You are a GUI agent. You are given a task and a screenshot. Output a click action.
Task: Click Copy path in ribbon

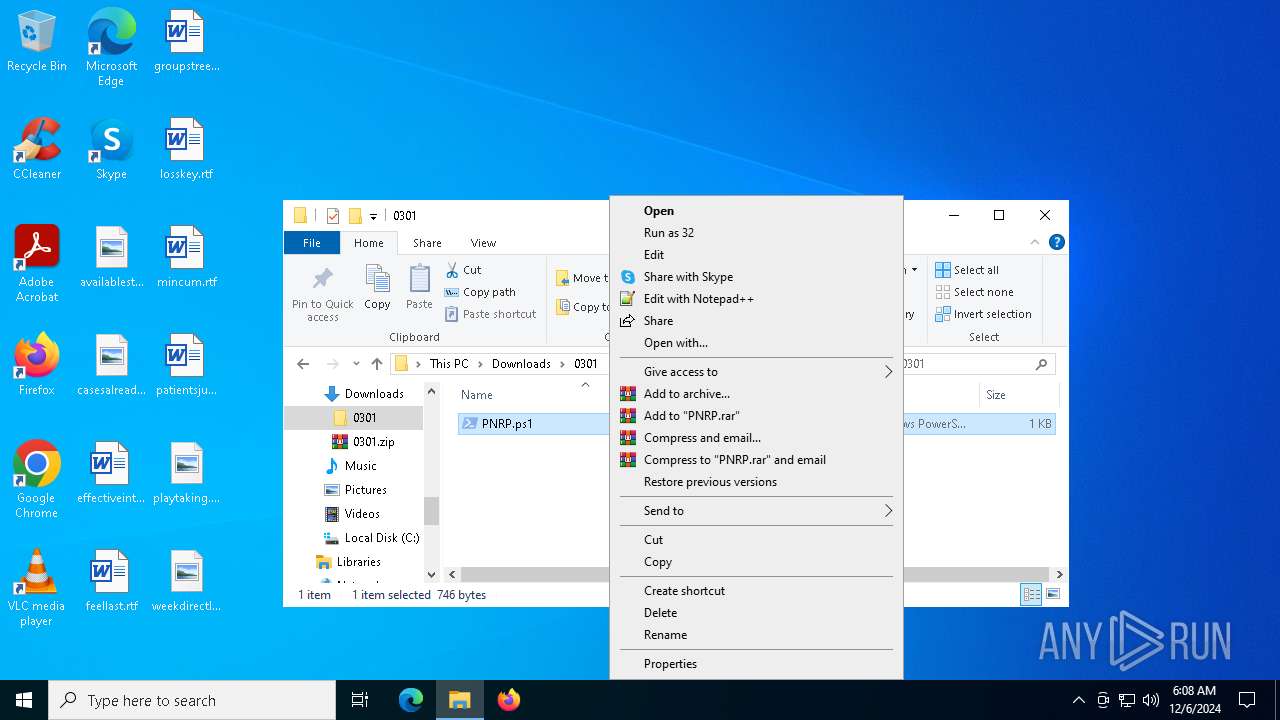click(x=480, y=292)
